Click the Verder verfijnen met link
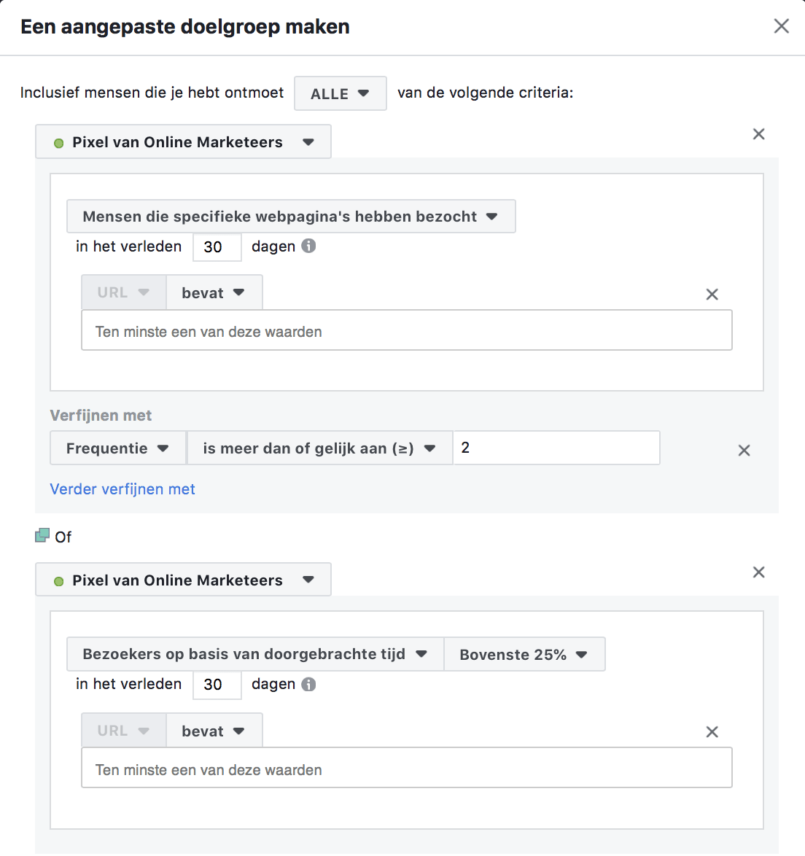This screenshot has height=856, width=805. [x=122, y=489]
